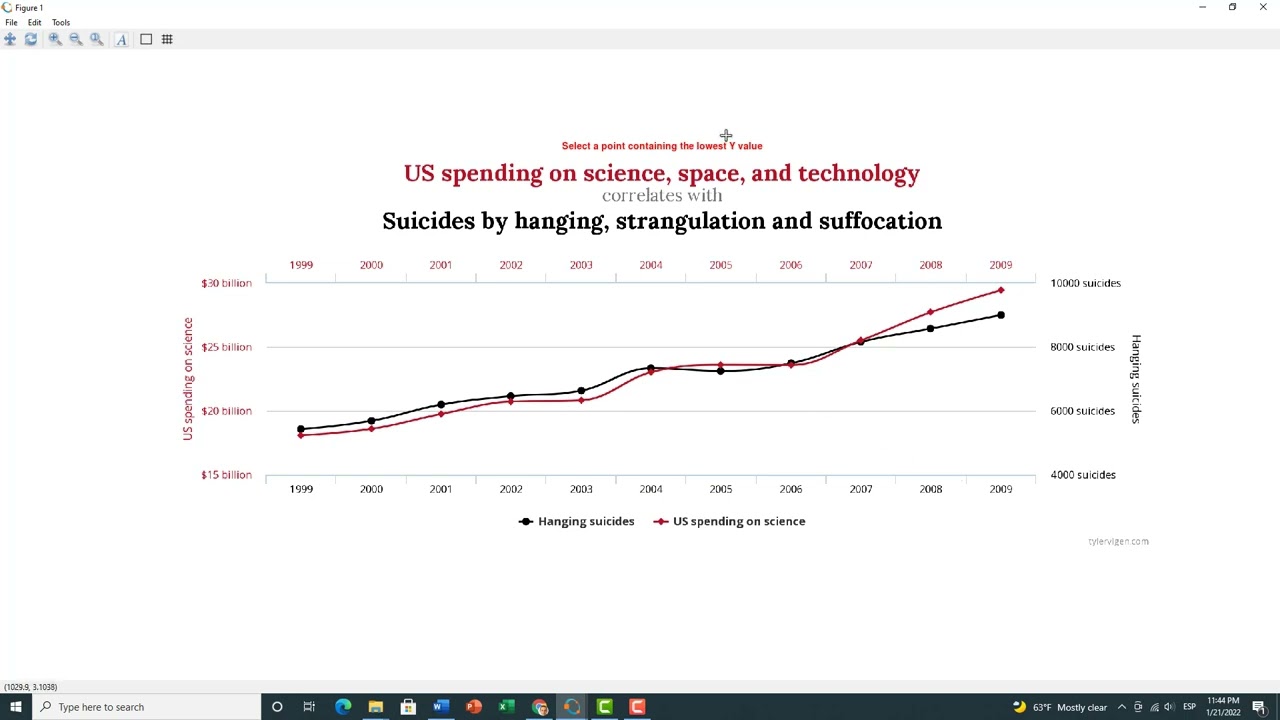Select the Rotate tool in the toolbar

[x=31, y=39]
